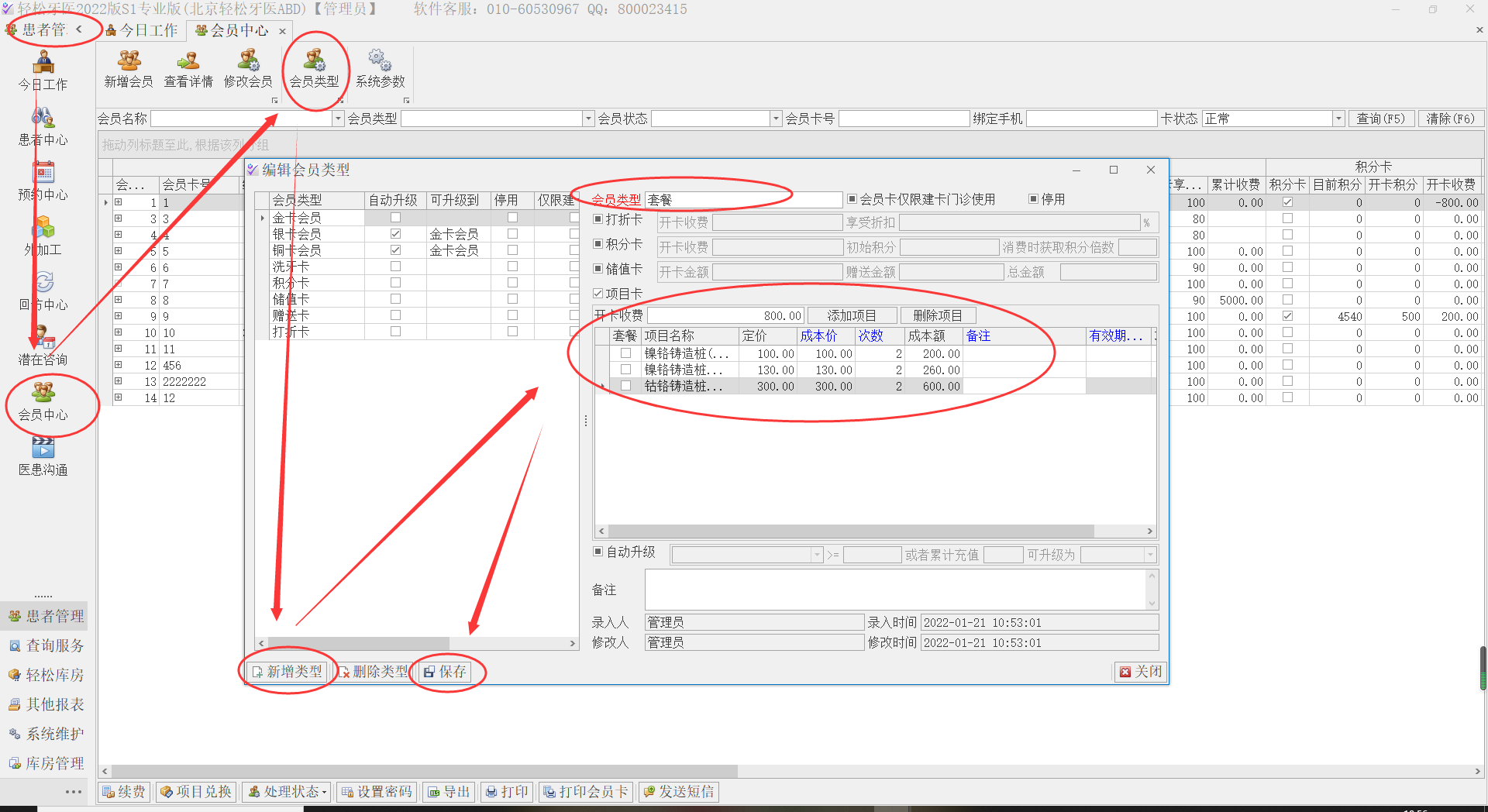The image size is (1488, 812).
Task: Open 系统维护 navigation section
Action: (45, 734)
